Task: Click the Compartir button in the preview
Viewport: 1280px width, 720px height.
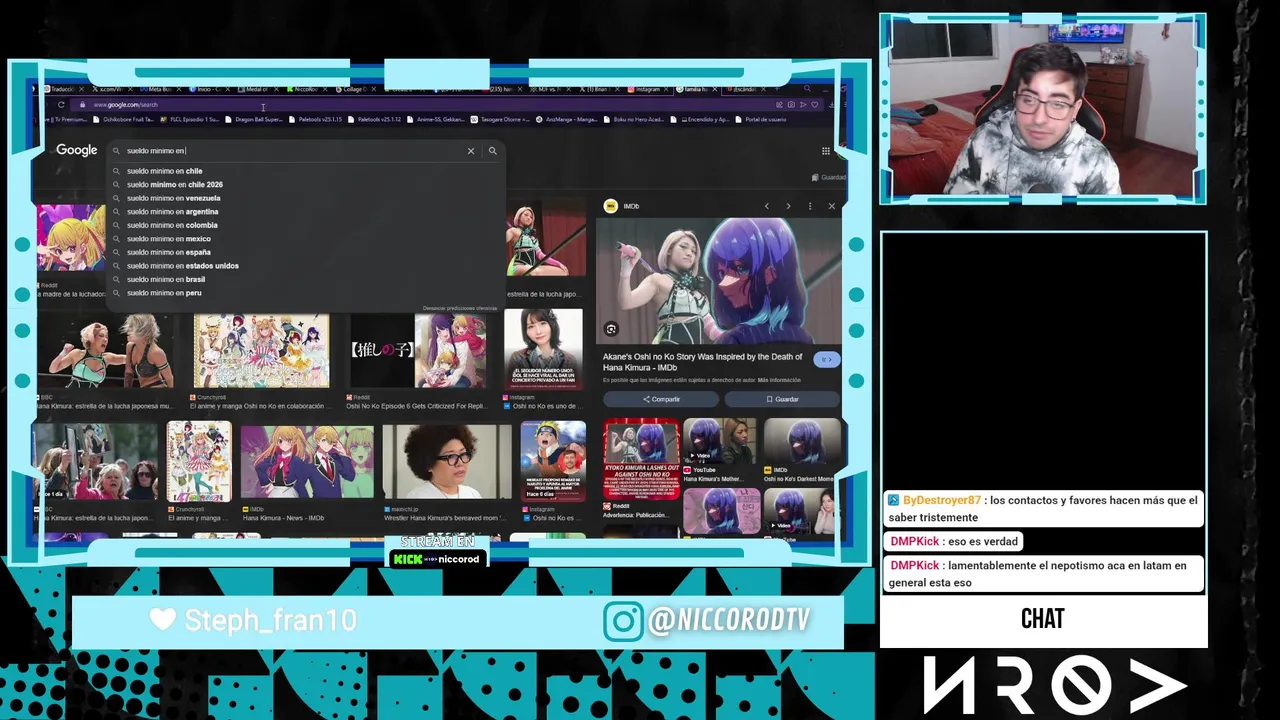Action: click(661, 399)
